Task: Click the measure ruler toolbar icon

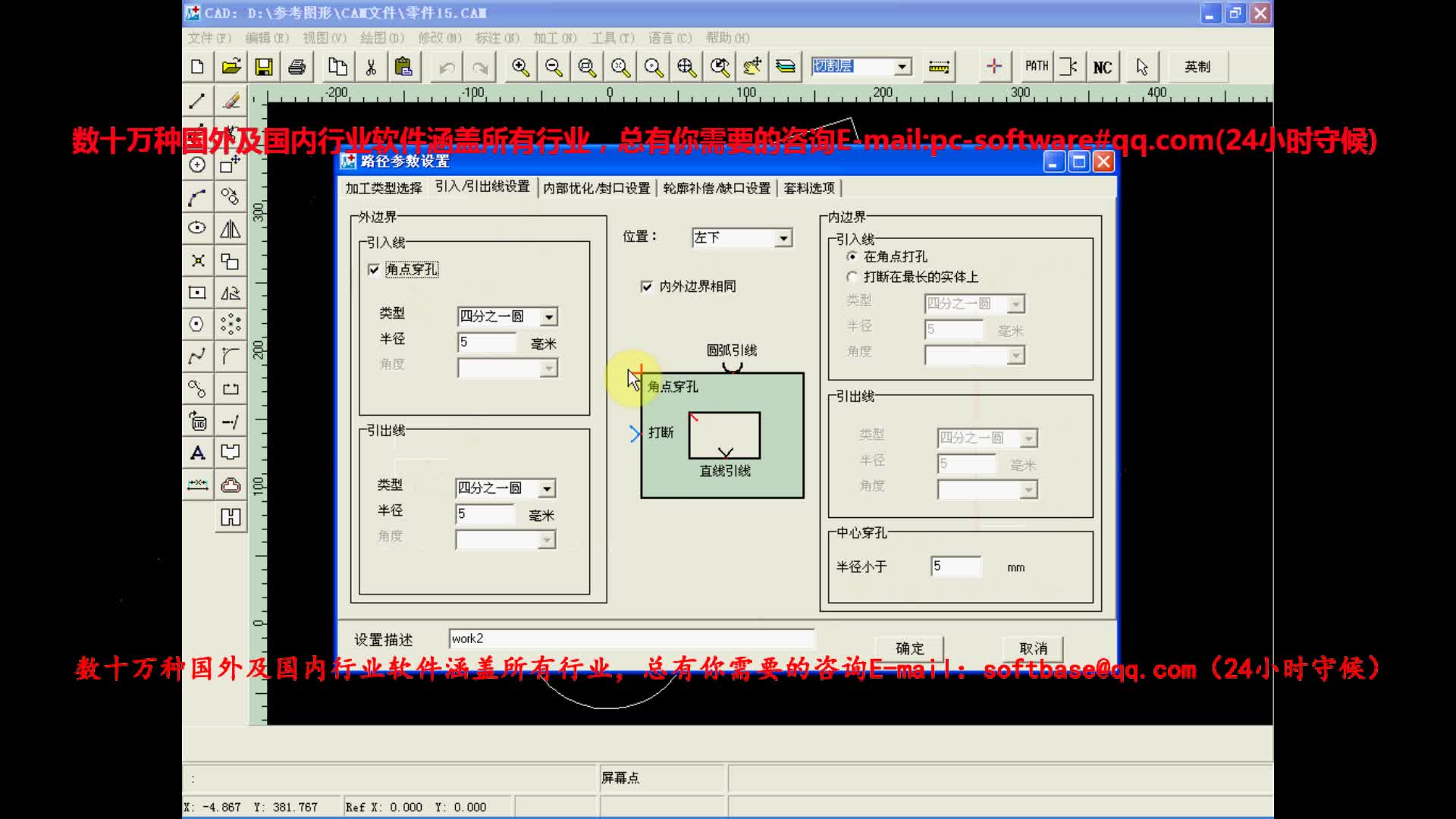Action: (939, 67)
